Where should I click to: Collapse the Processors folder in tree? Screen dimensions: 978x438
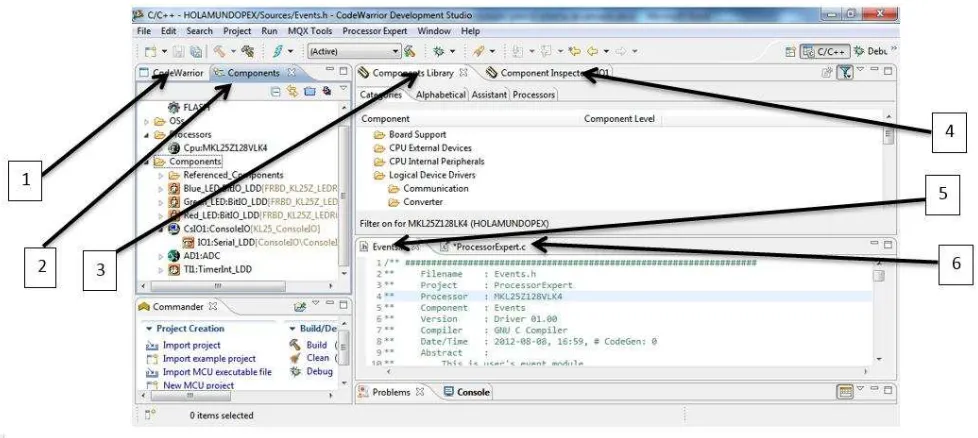click(147, 135)
